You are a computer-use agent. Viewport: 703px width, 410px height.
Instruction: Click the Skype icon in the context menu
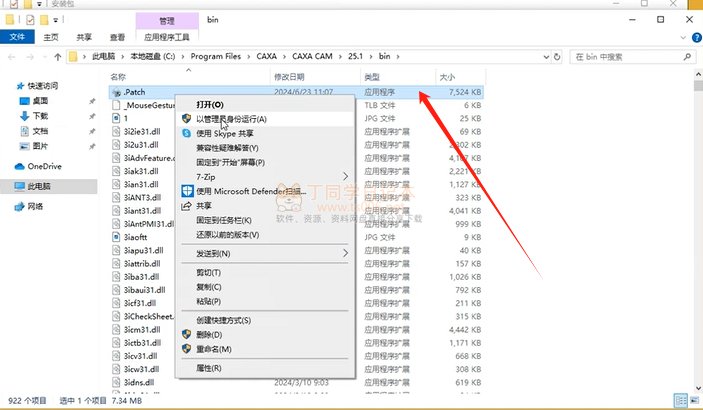187,133
